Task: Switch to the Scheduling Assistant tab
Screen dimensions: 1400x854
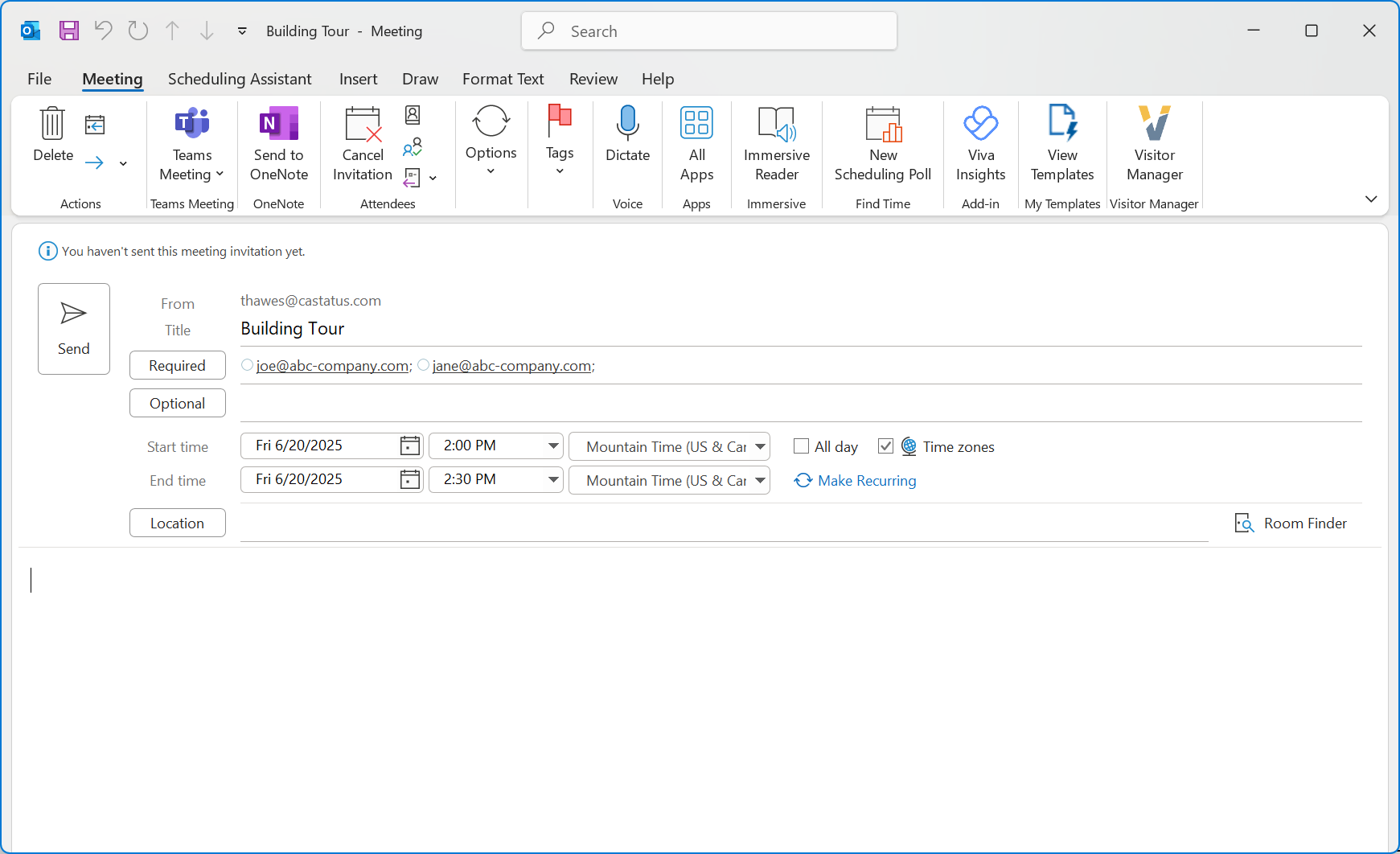Action: (239, 79)
